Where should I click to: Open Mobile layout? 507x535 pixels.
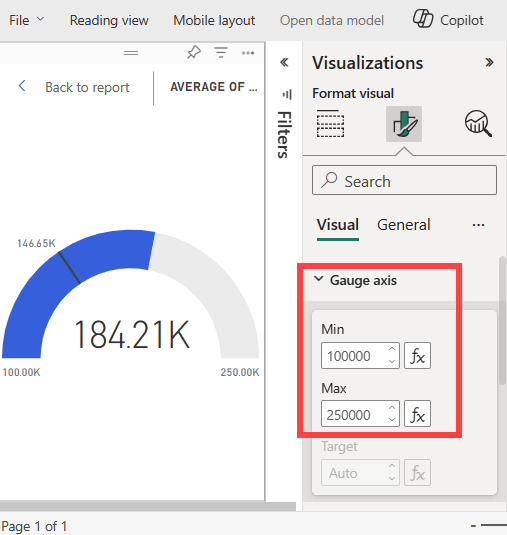point(214,20)
